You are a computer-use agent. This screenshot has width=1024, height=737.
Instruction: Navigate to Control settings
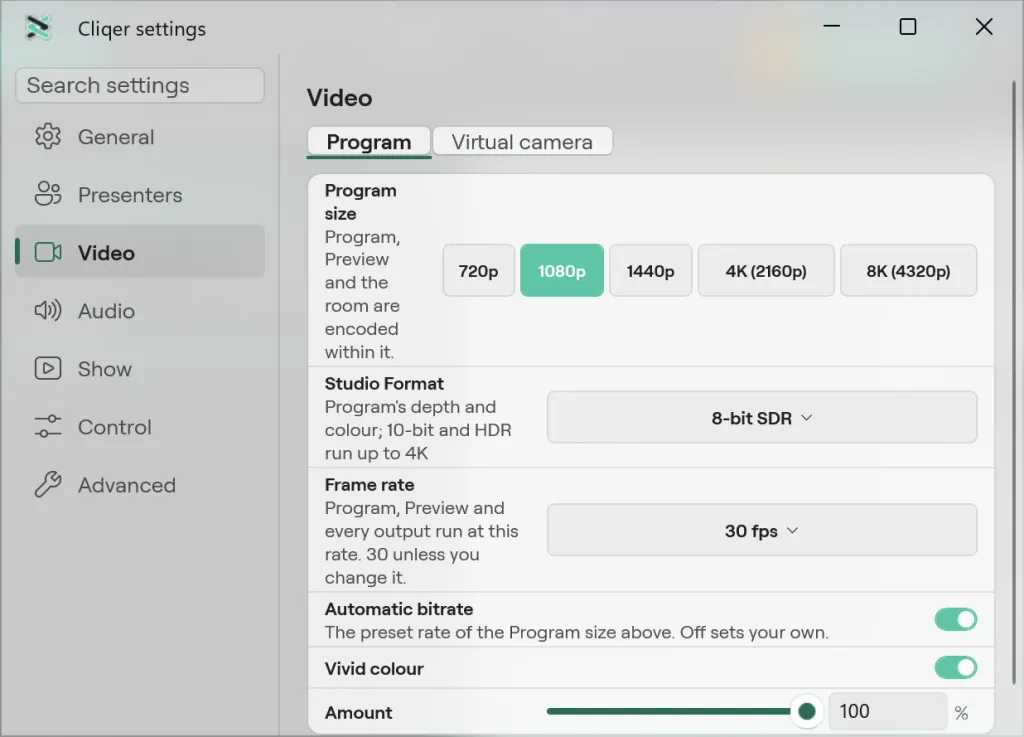[140, 427]
